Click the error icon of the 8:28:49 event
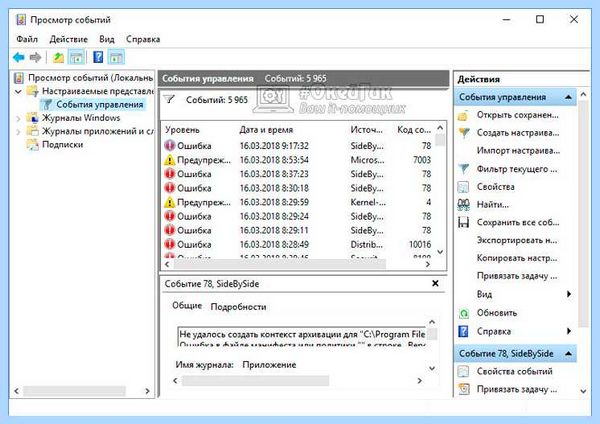The width and height of the screenshot is (600, 424). 170,244
